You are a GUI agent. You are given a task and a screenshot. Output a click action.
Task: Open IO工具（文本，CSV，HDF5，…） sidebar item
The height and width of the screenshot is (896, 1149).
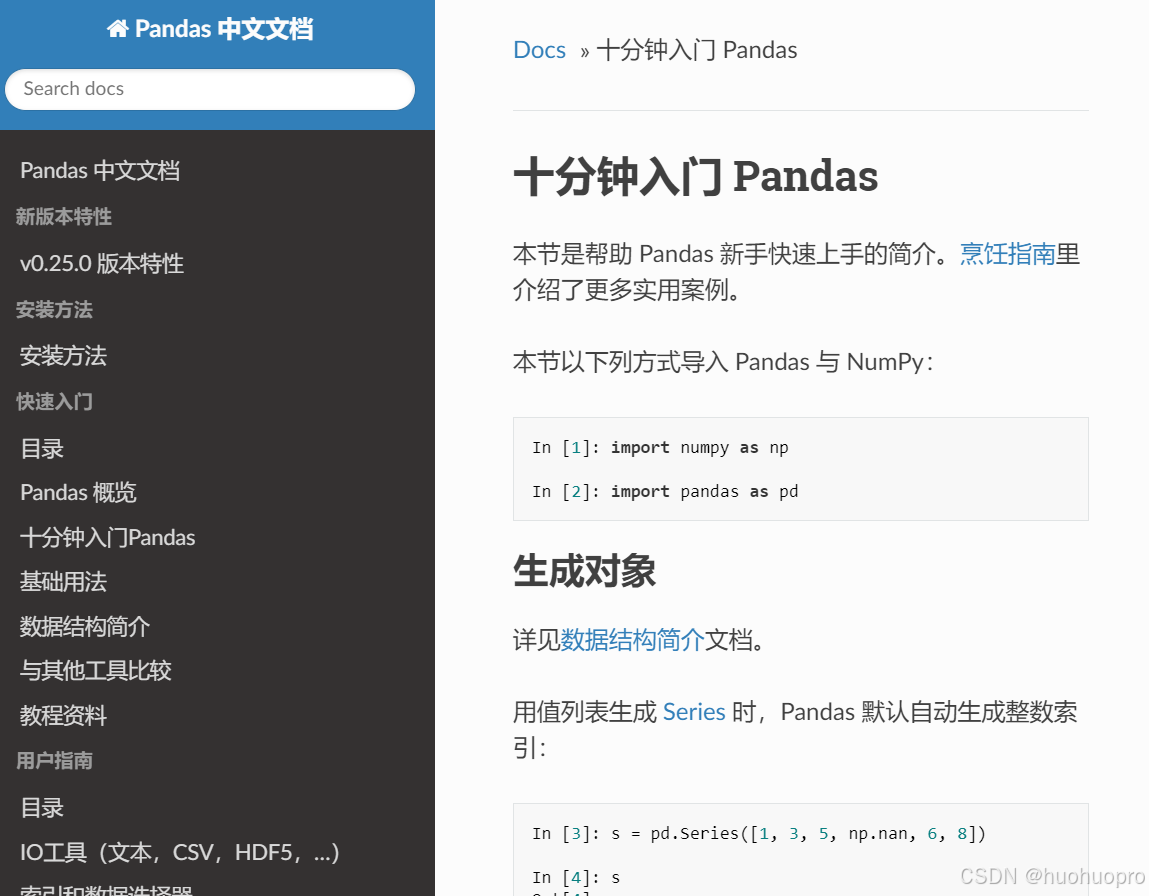pyautogui.click(x=180, y=852)
